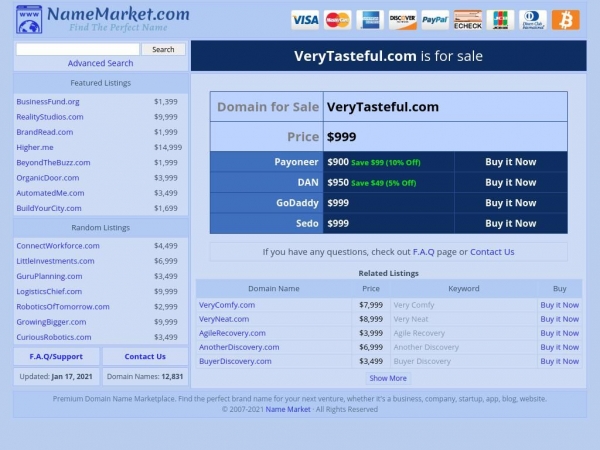Screen dimensions: 600x450
Task: Open the GrowingBigger.com listing
Action: tap(51, 322)
